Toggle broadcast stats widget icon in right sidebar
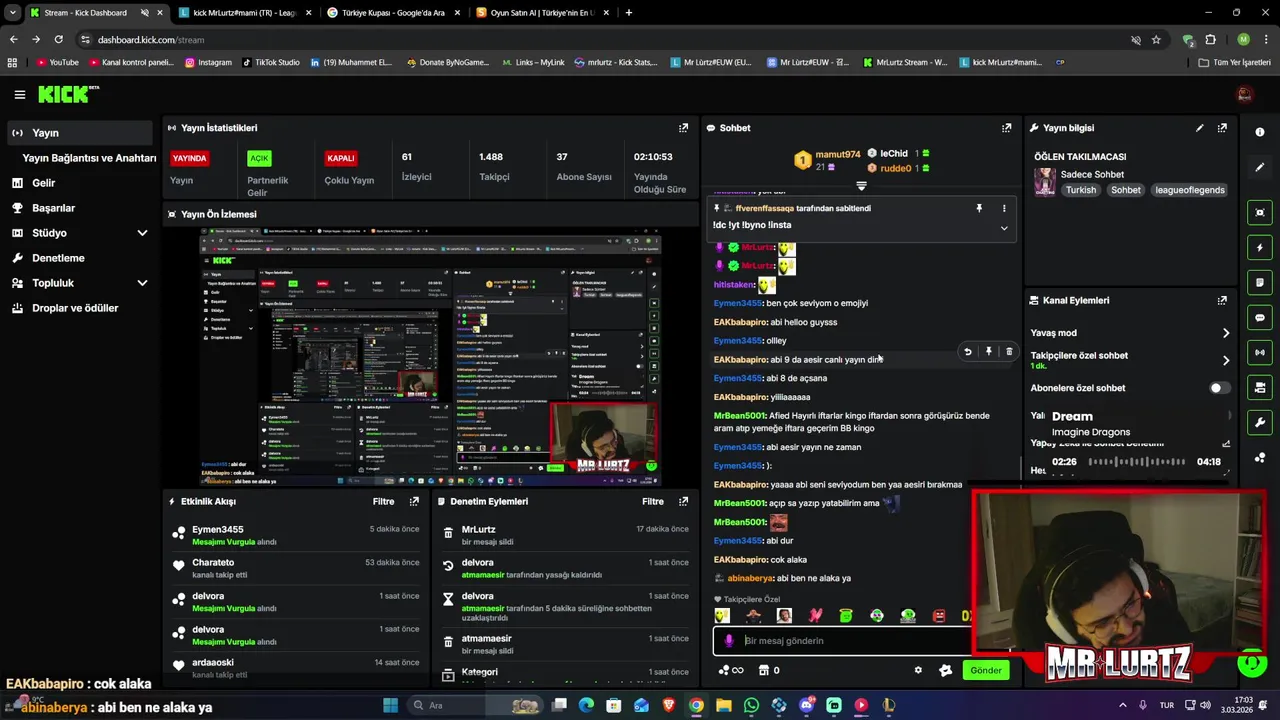 [x=1259, y=352]
